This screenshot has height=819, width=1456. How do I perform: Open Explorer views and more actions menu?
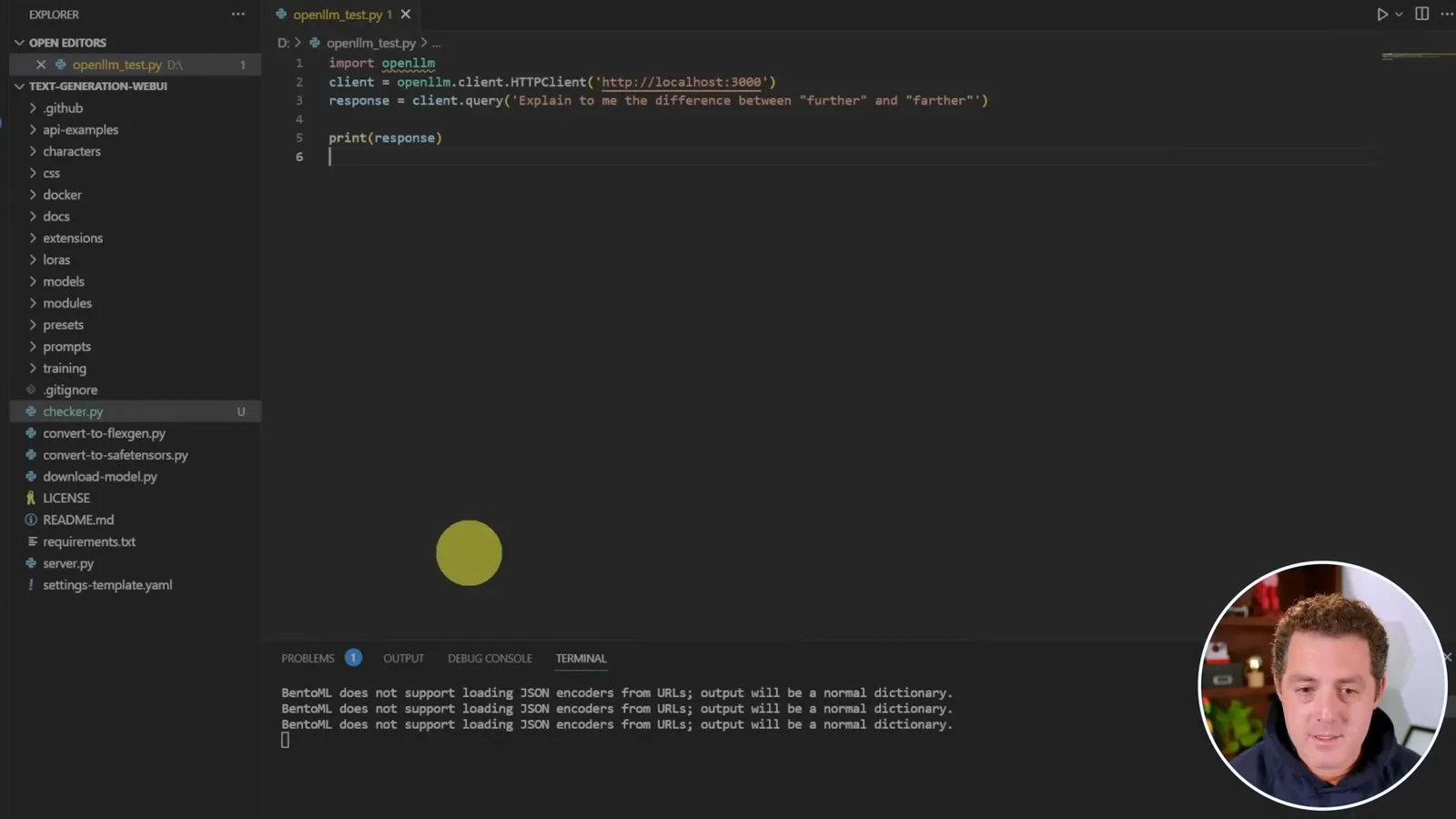pyautogui.click(x=238, y=15)
